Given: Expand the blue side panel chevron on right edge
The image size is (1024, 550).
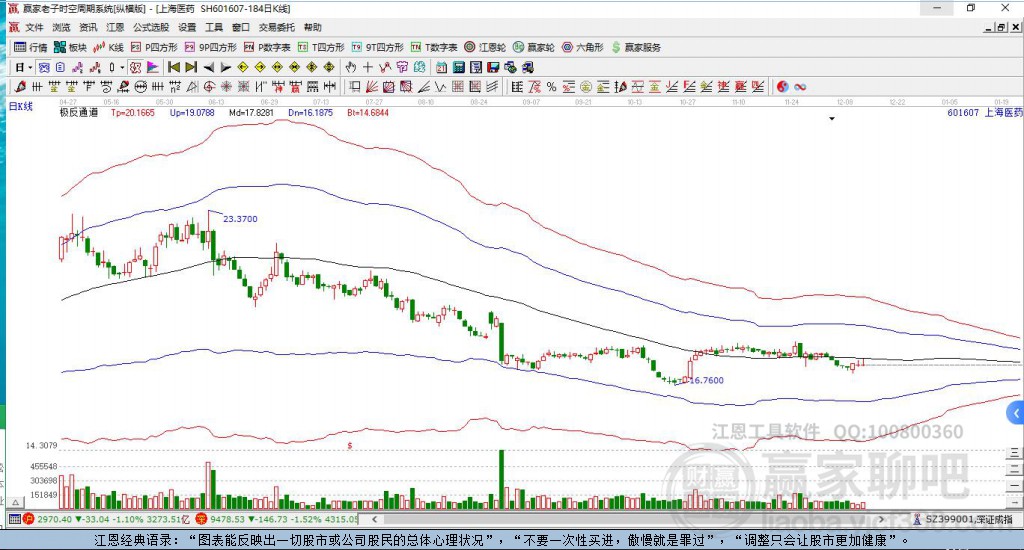Looking at the screenshot, I should coord(1016,413).
